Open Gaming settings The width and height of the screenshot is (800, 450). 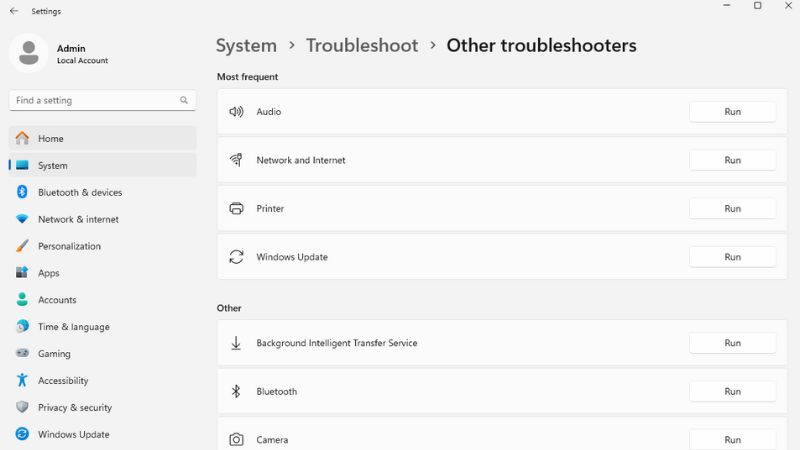pos(103,354)
